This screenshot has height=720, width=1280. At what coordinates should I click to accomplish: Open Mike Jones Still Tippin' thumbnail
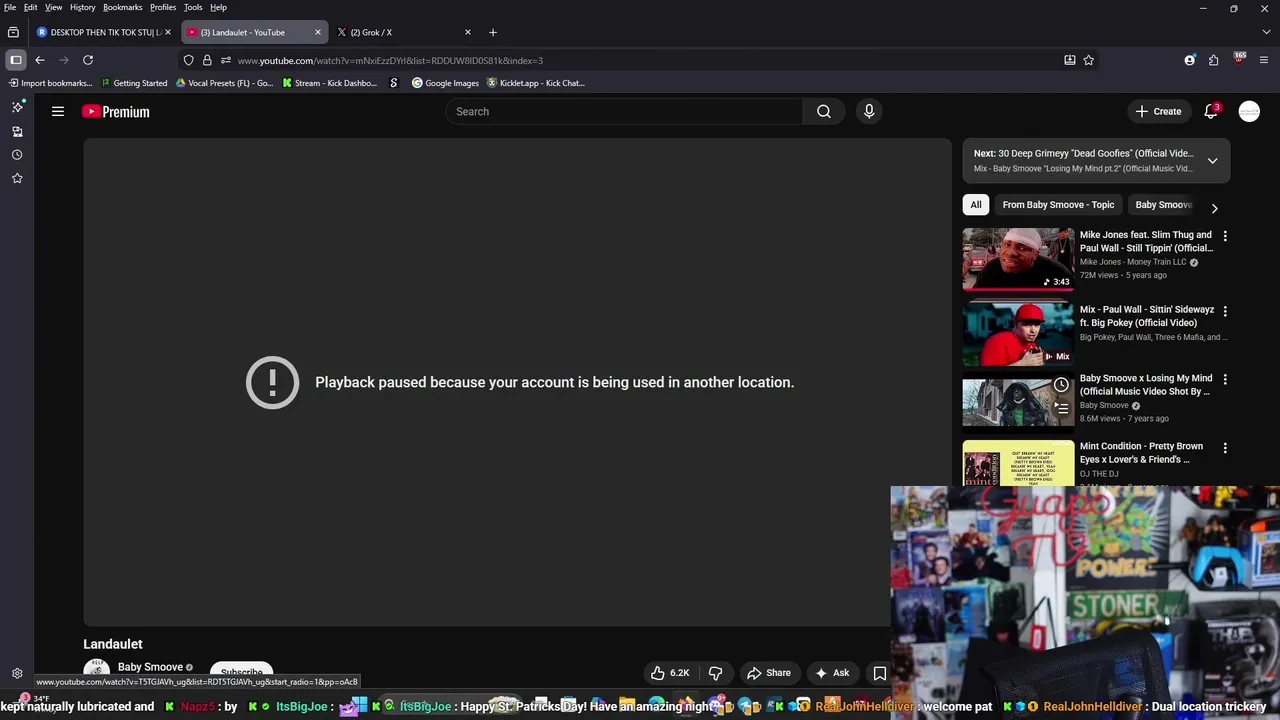click(1018, 259)
